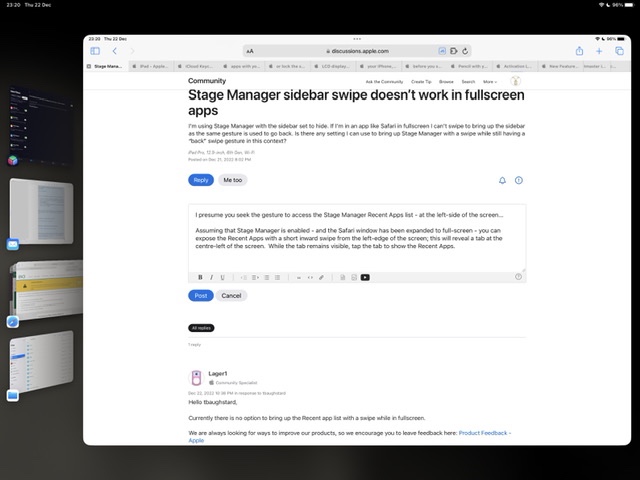Open the Search link in Community nav

468,82
